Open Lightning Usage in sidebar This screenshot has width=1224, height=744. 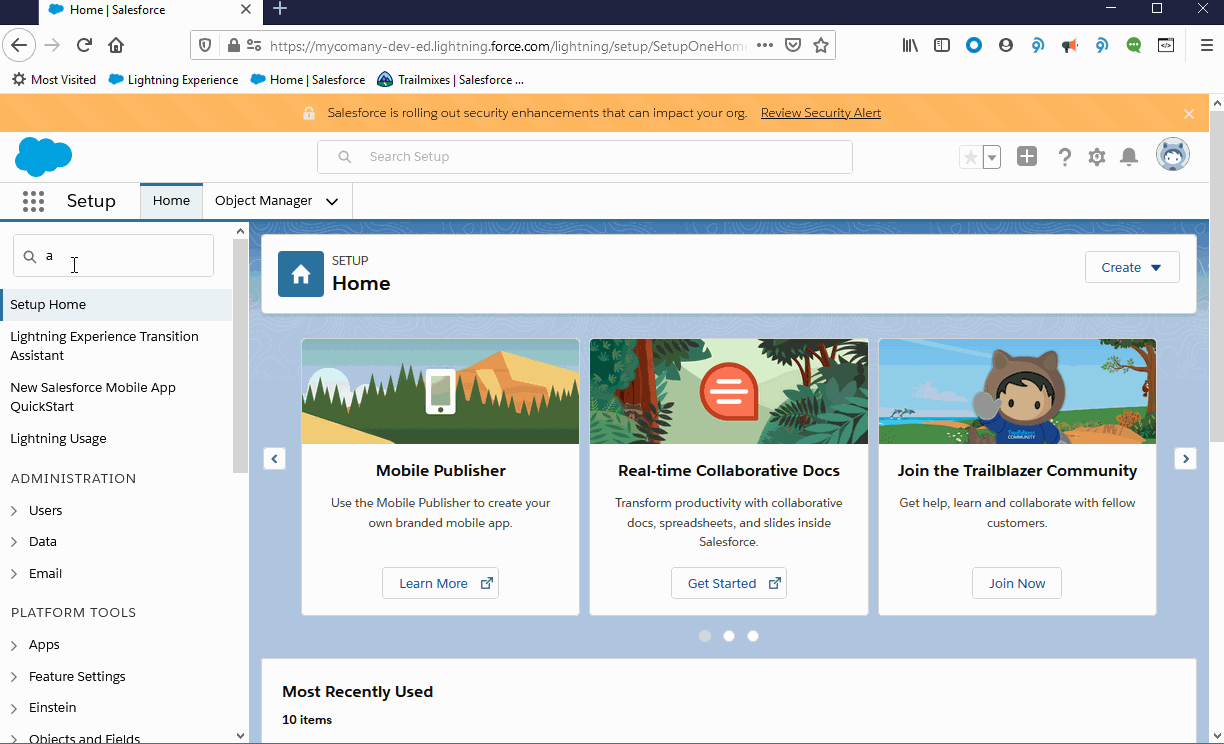tap(58, 439)
